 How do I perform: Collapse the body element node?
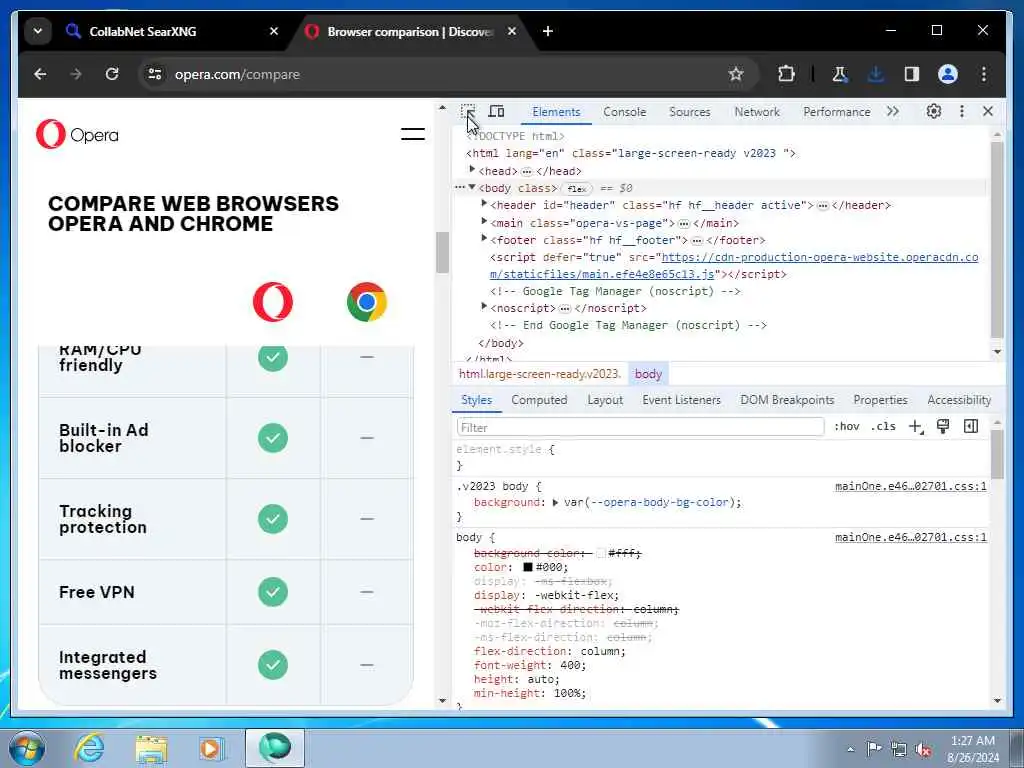click(x=472, y=187)
